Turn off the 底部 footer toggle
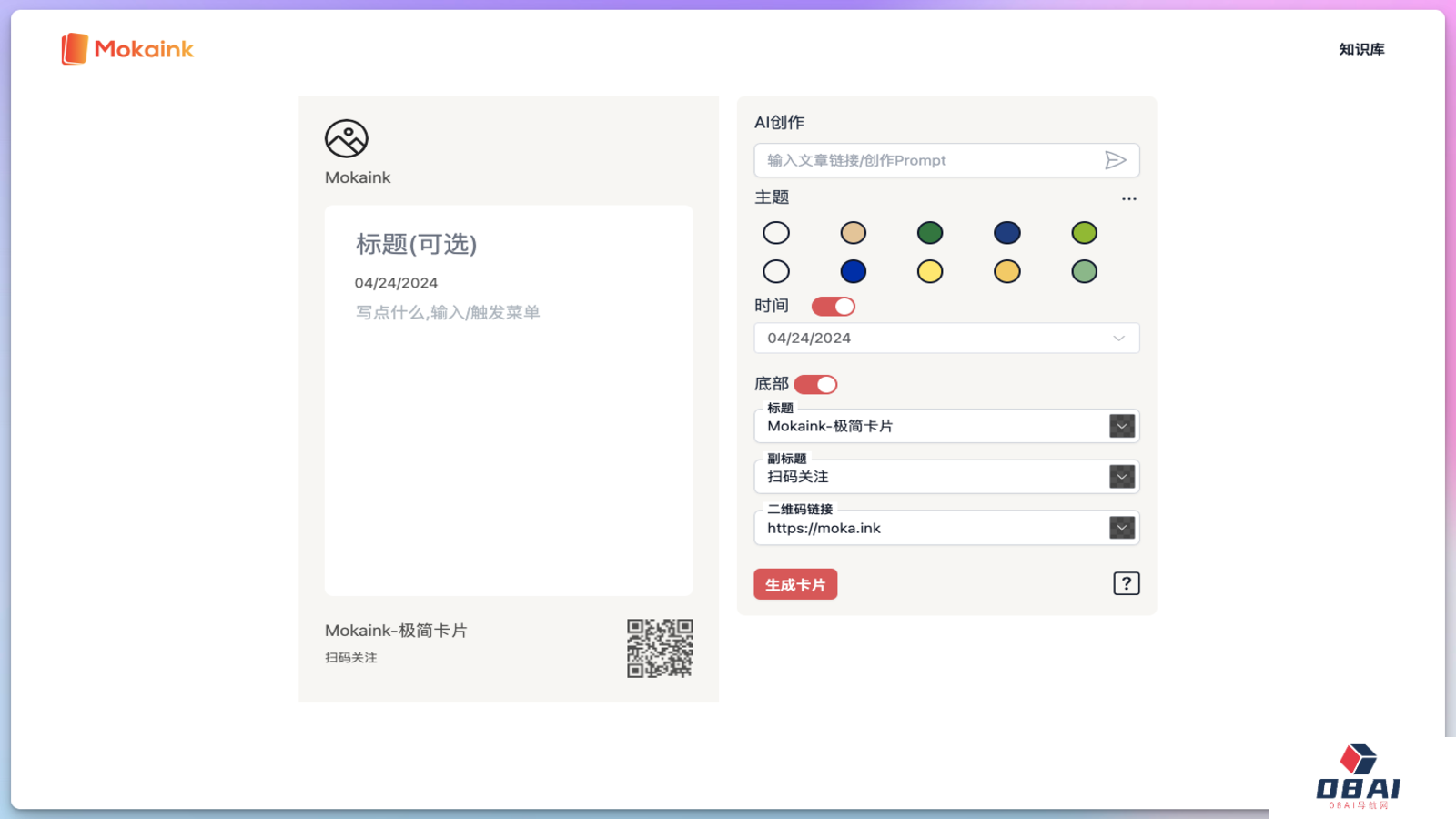Viewport: 1456px width, 819px height. tap(815, 385)
